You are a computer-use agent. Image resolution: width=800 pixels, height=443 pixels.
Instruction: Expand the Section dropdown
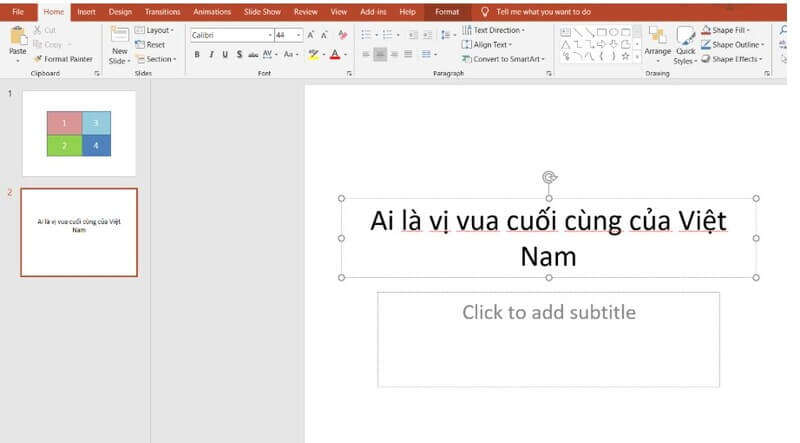click(156, 59)
